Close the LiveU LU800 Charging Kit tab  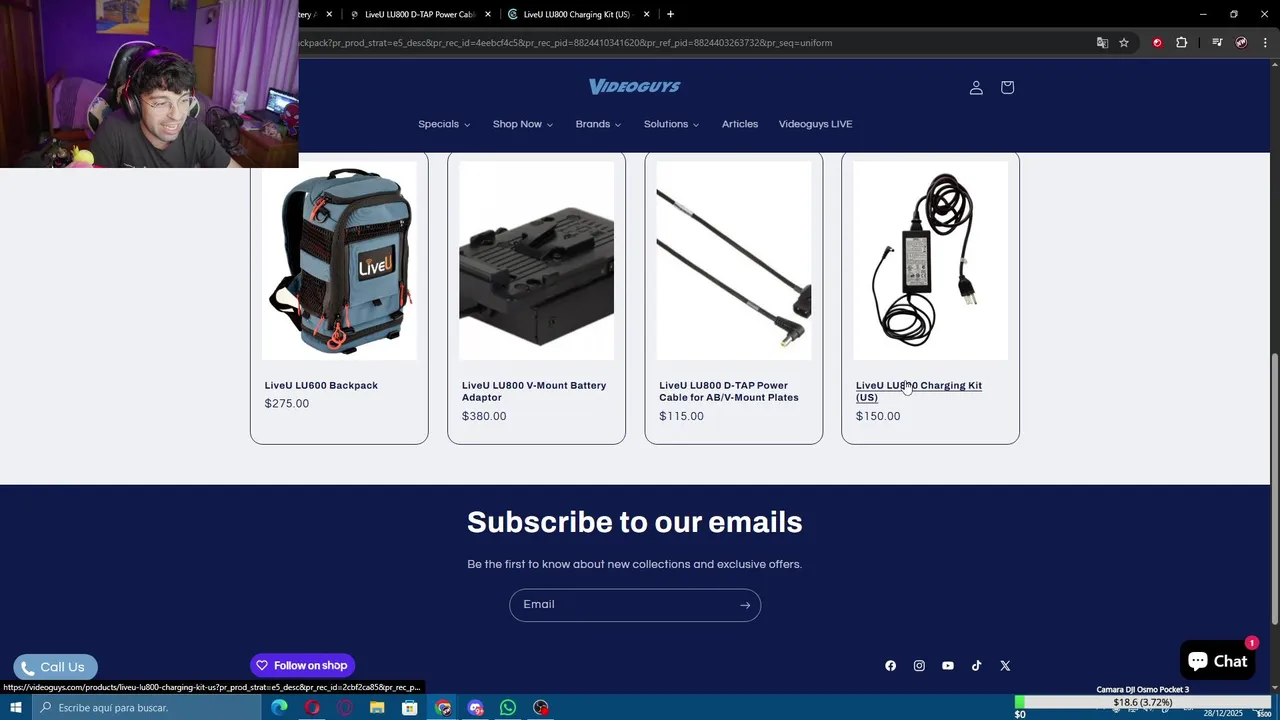coord(647,14)
